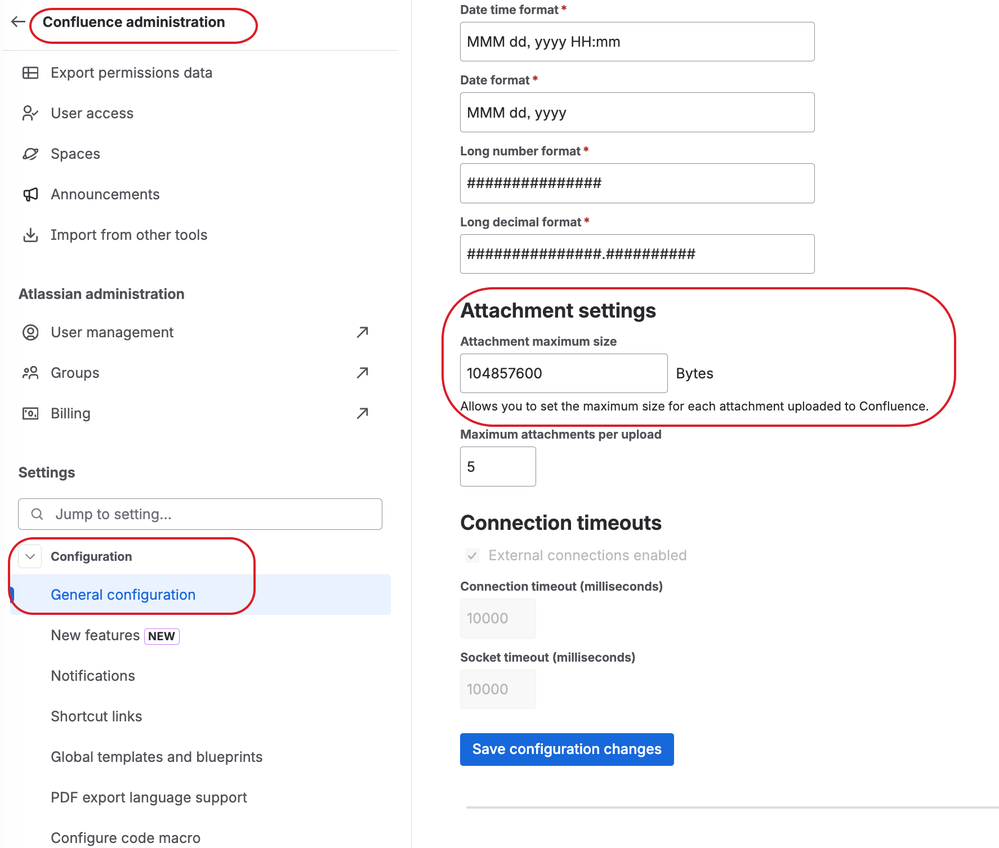The width and height of the screenshot is (999, 848).
Task: Open New features settings page
Action: (96, 636)
